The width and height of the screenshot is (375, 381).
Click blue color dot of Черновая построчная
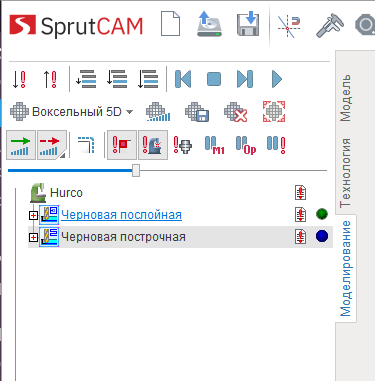click(322, 236)
